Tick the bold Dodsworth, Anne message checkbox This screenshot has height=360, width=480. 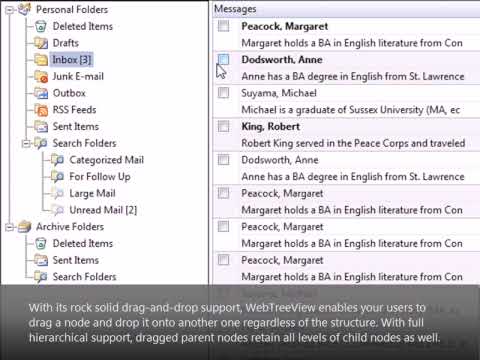coord(223,59)
